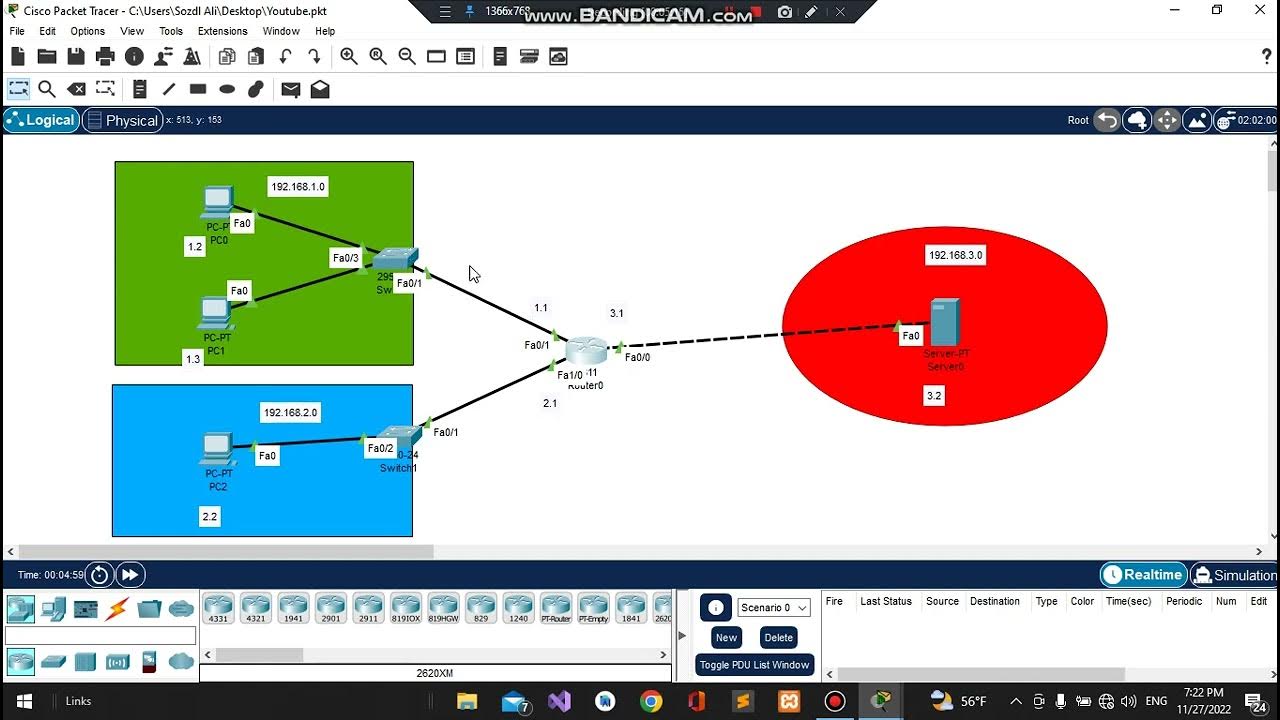The height and width of the screenshot is (720, 1280).
Task: Click the Delete scenario button
Action: pyautogui.click(x=778, y=637)
